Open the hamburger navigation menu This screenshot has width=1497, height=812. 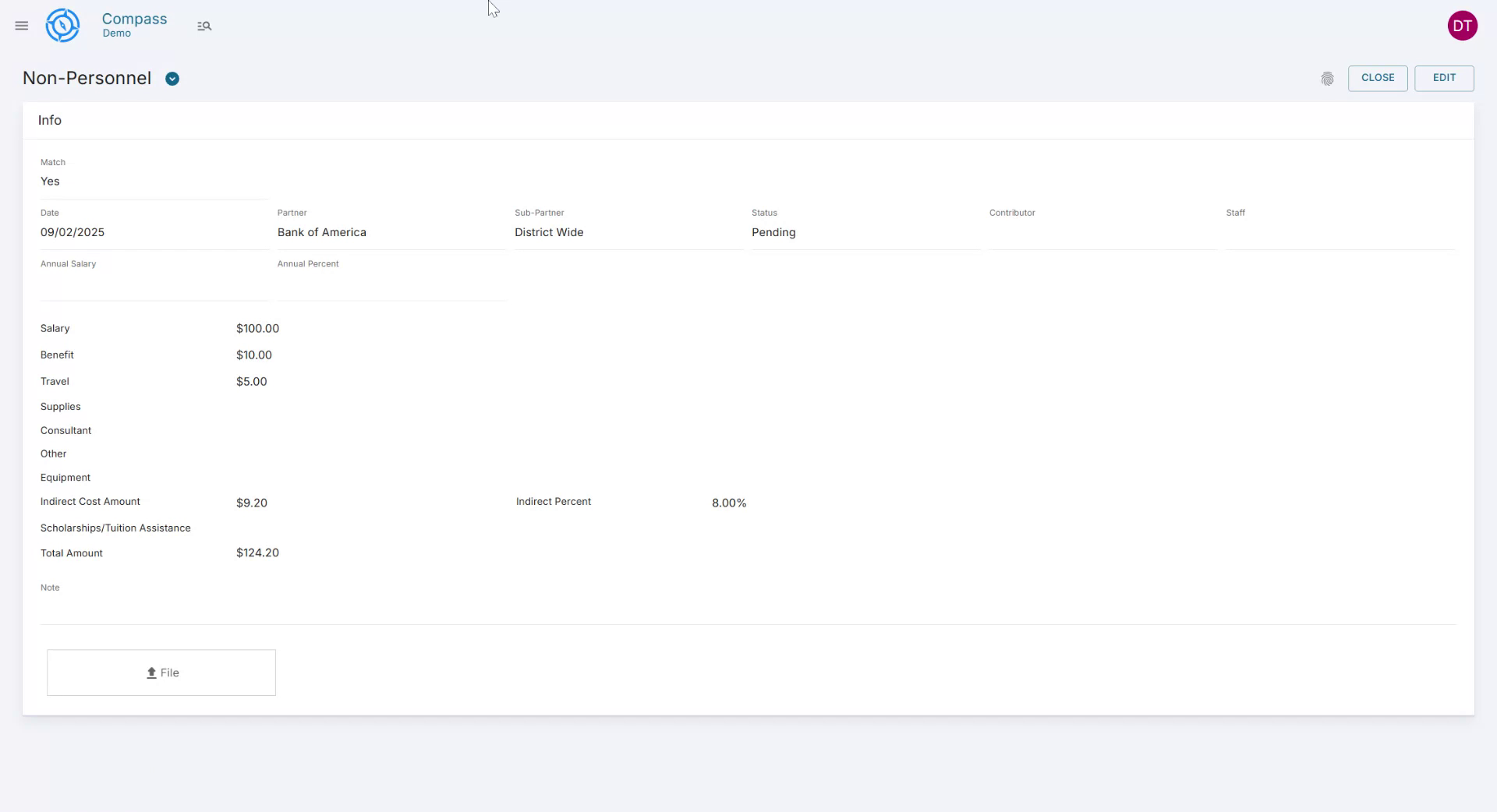21,26
